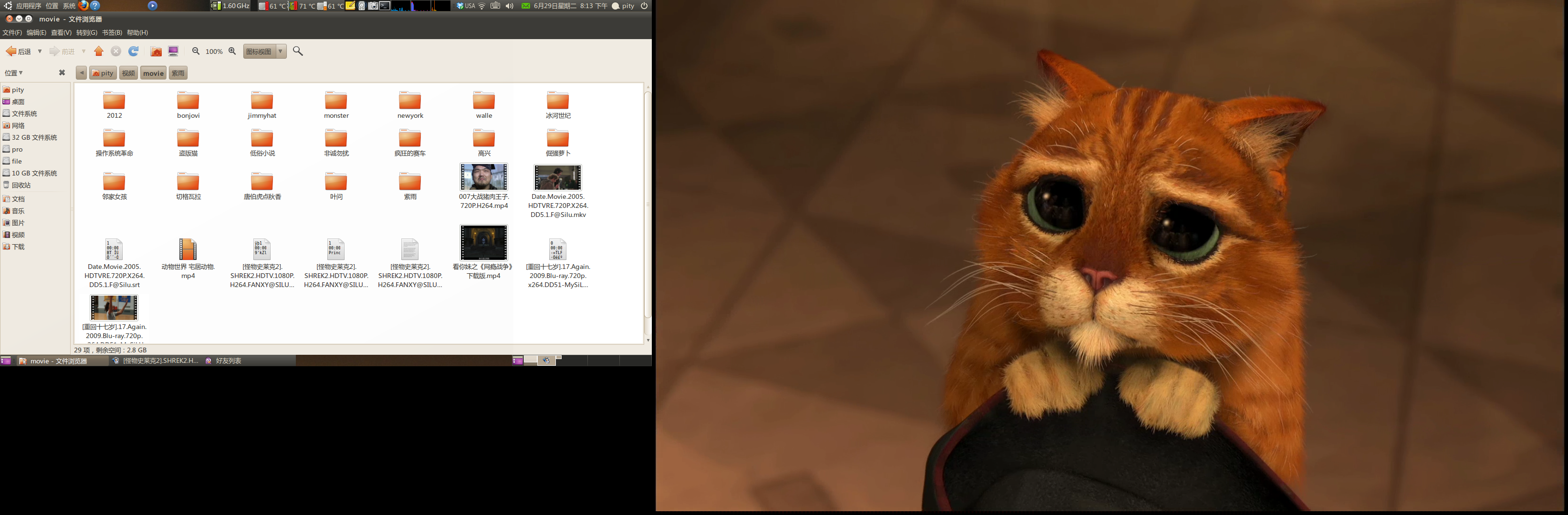The height and width of the screenshot is (515, 1568).
Task: Select the 2012 folder
Action: 114,104
